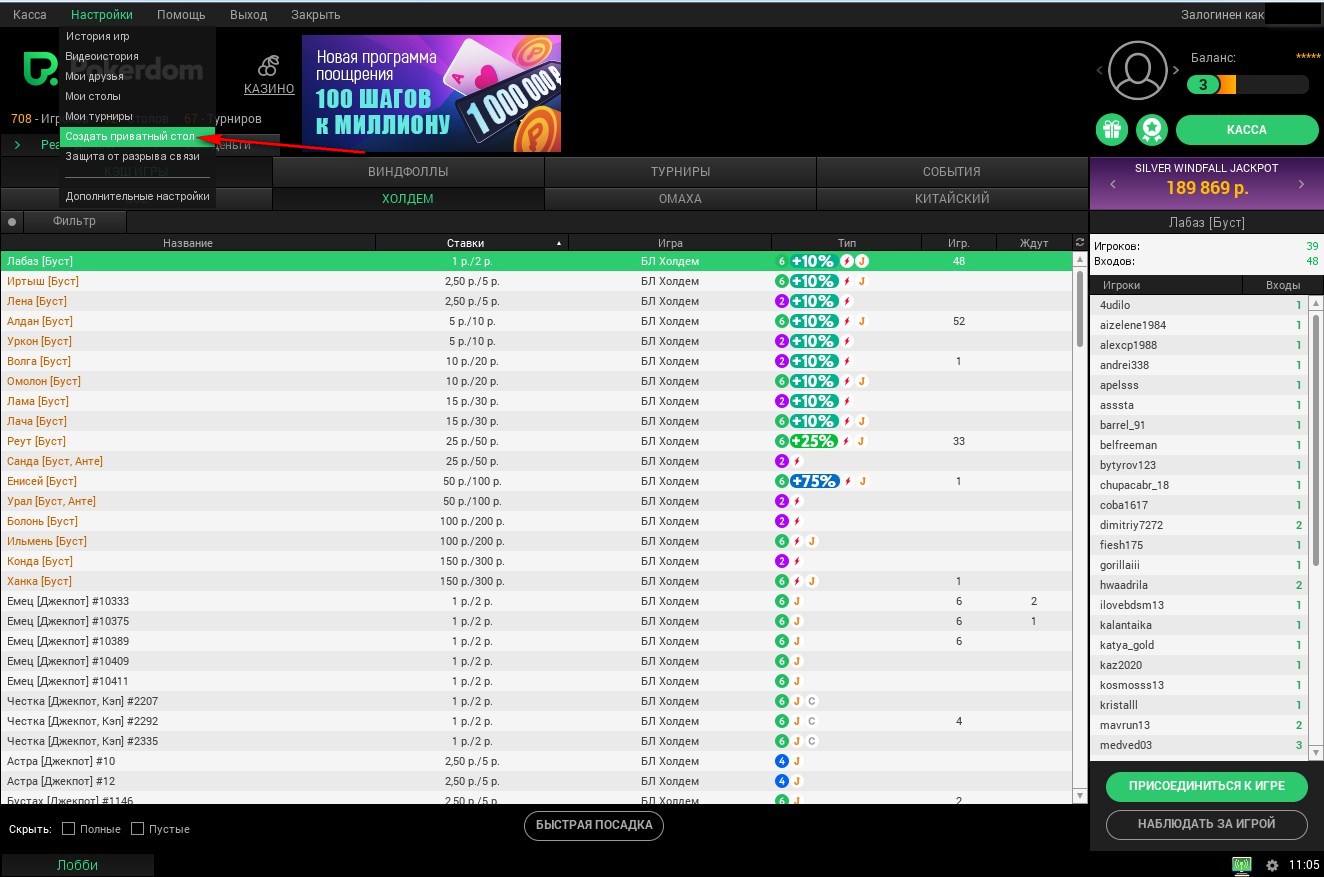The height and width of the screenshot is (877, 1324).
Task: Select player kalantaika in list
Action: pyautogui.click(x=1200, y=625)
